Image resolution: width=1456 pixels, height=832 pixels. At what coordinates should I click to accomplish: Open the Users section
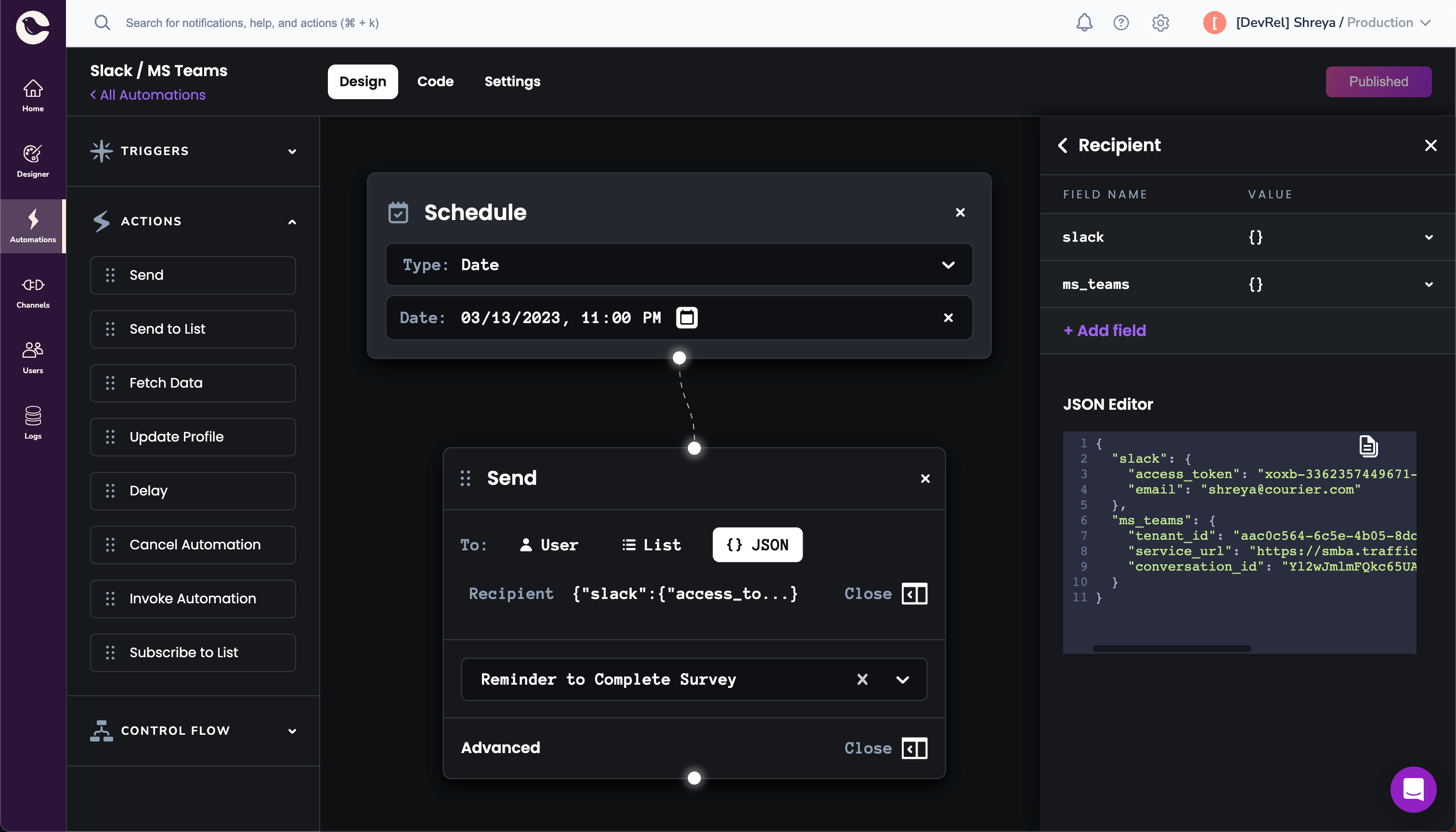33,357
